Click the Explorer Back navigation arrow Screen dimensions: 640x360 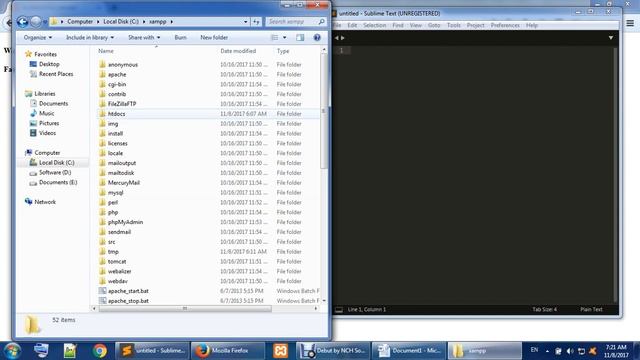click(22, 22)
